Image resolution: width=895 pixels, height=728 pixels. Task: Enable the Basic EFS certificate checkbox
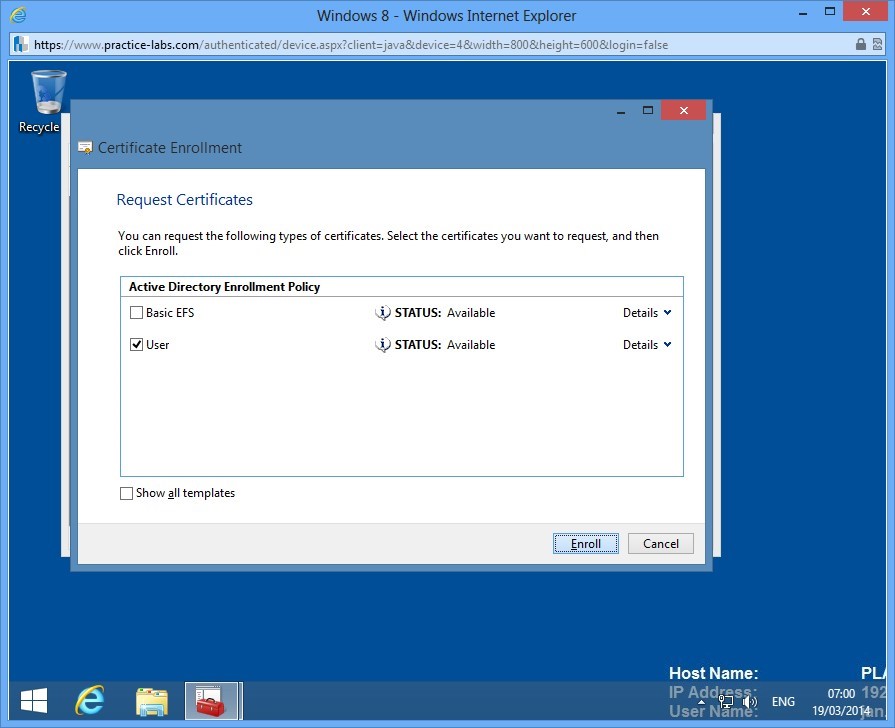[x=136, y=312]
